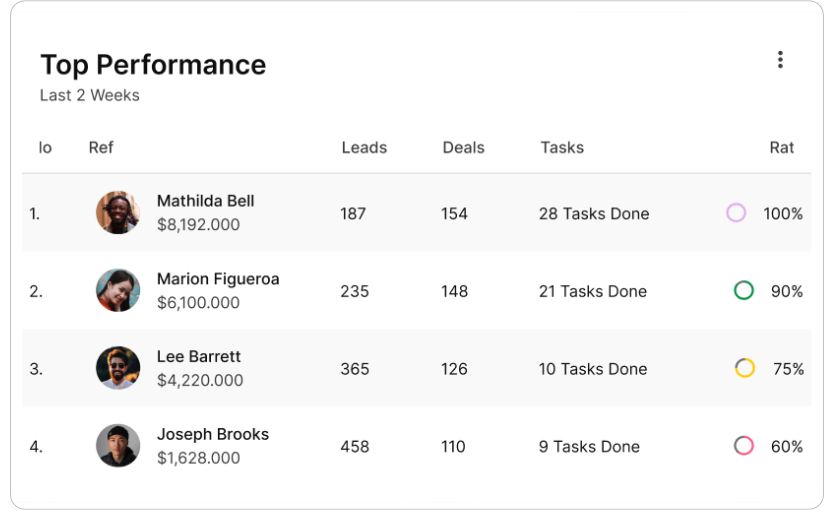833x517 pixels.
Task: Sort by the Leads column header
Action: [364, 148]
